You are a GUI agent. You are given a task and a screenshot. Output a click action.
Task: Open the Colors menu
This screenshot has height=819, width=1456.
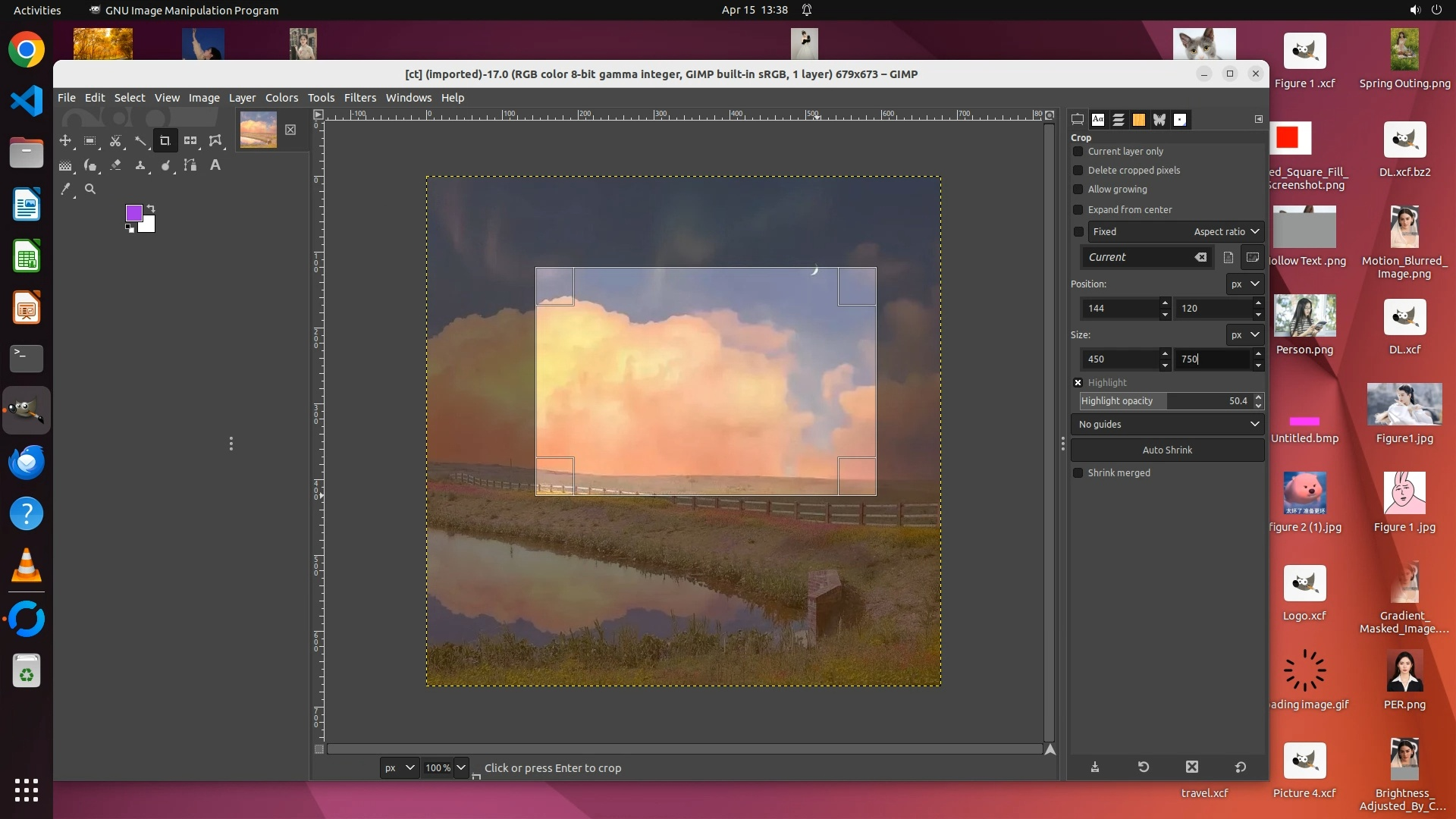[281, 97]
